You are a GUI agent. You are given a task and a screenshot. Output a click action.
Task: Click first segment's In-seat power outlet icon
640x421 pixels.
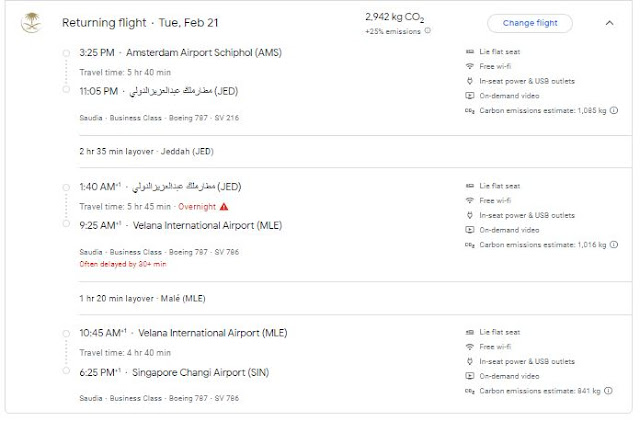(470, 81)
